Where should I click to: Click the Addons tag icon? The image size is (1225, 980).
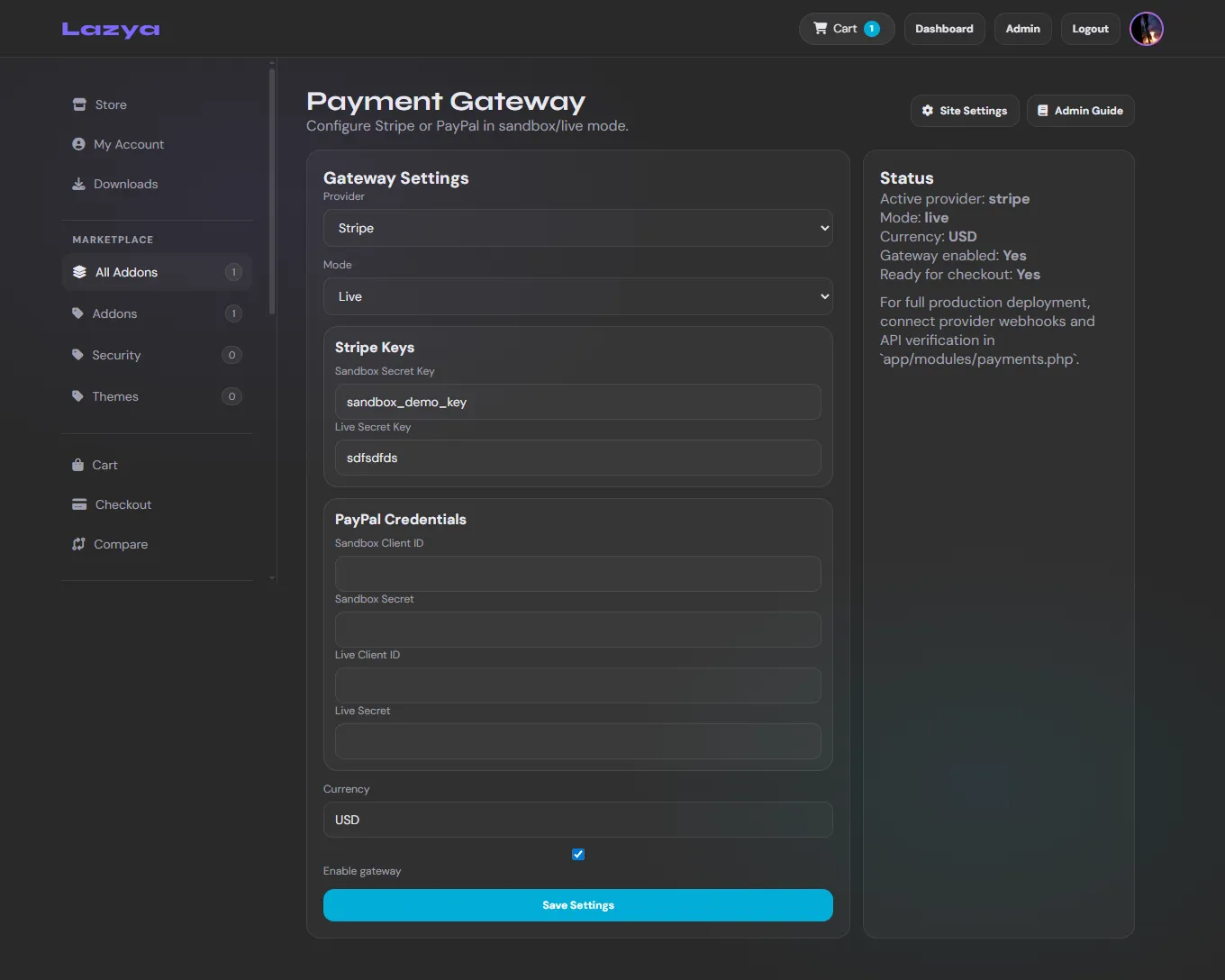(x=77, y=313)
